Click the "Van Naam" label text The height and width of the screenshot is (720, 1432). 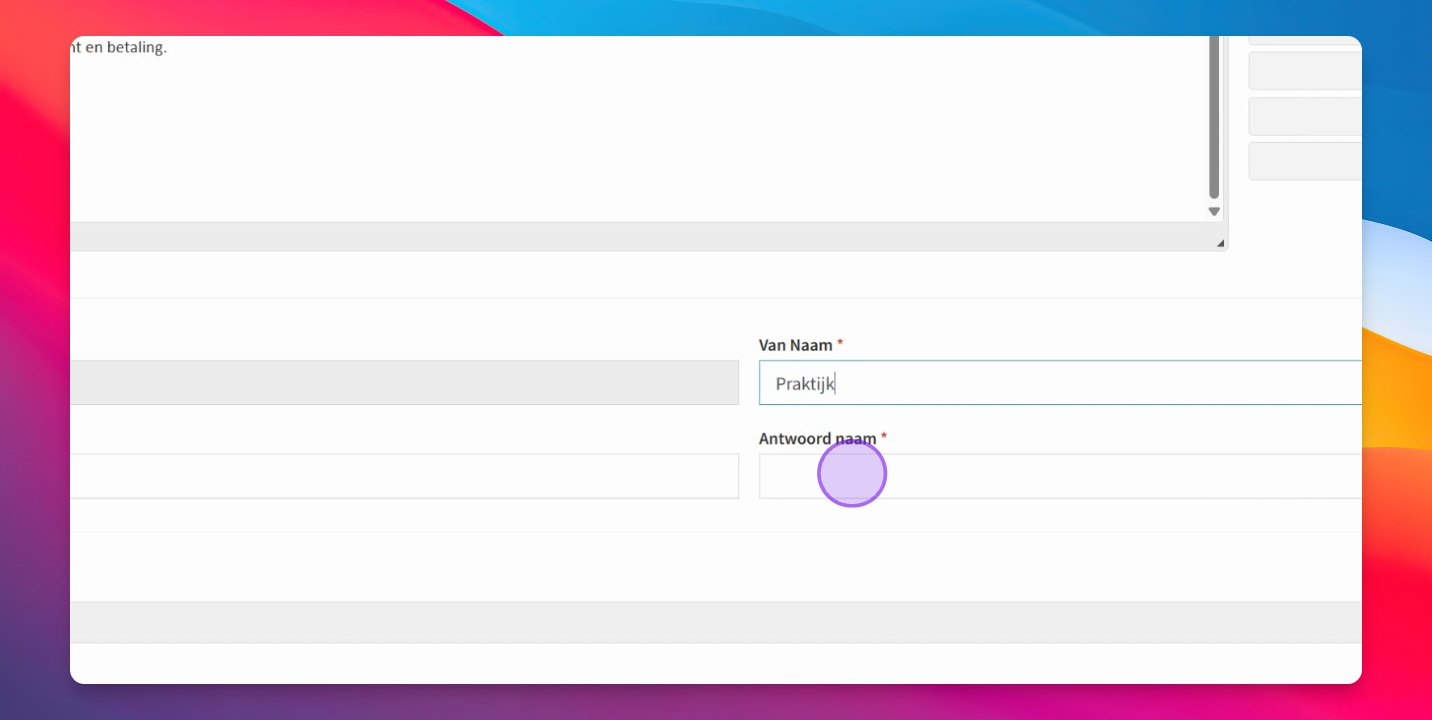tap(796, 345)
